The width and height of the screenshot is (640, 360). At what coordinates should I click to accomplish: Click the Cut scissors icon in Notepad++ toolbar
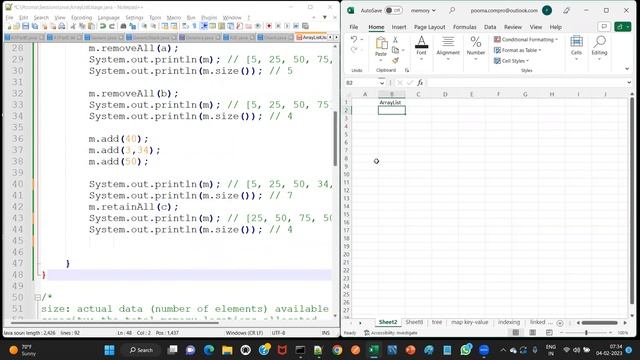pos(73,26)
